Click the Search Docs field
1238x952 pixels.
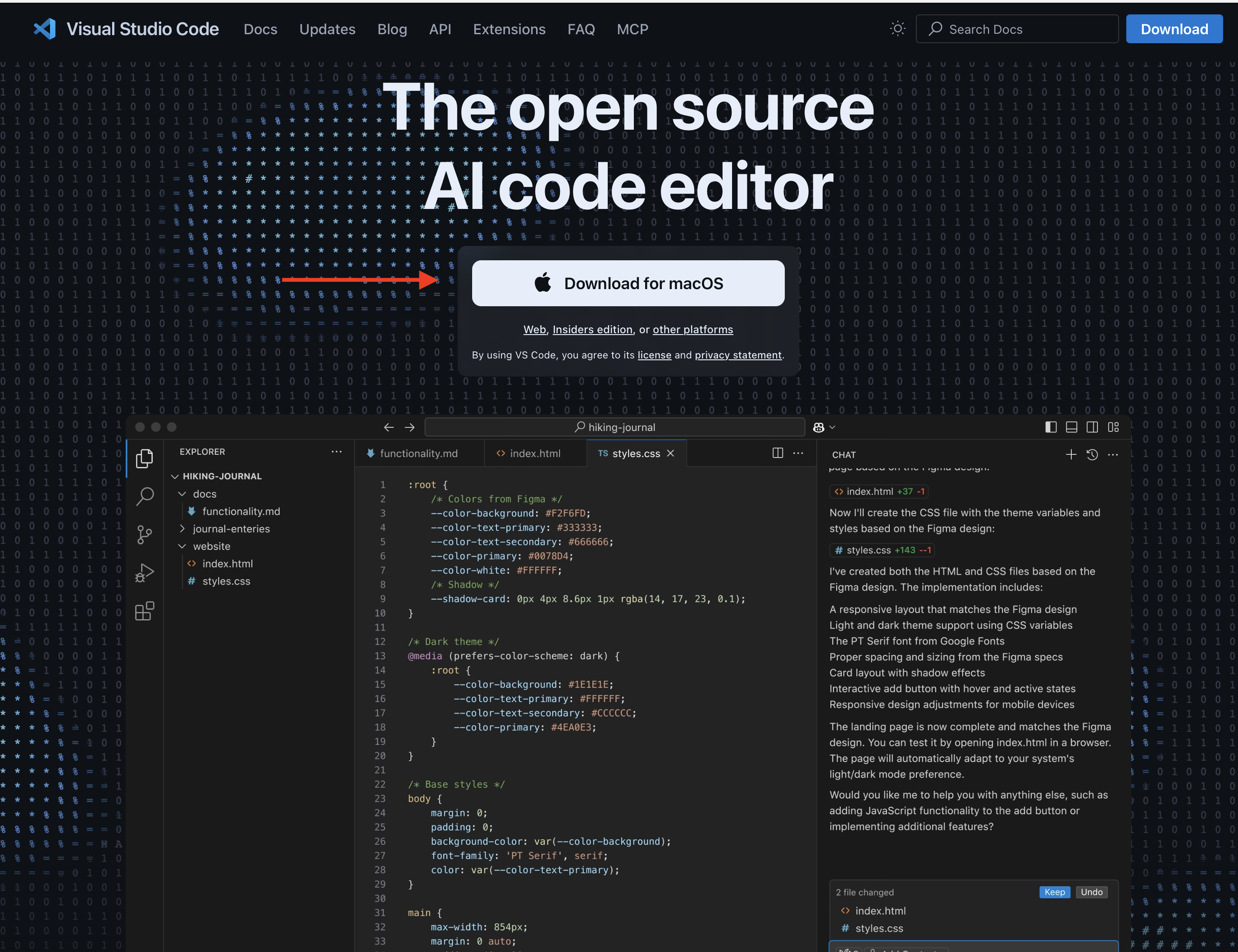click(x=1017, y=29)
